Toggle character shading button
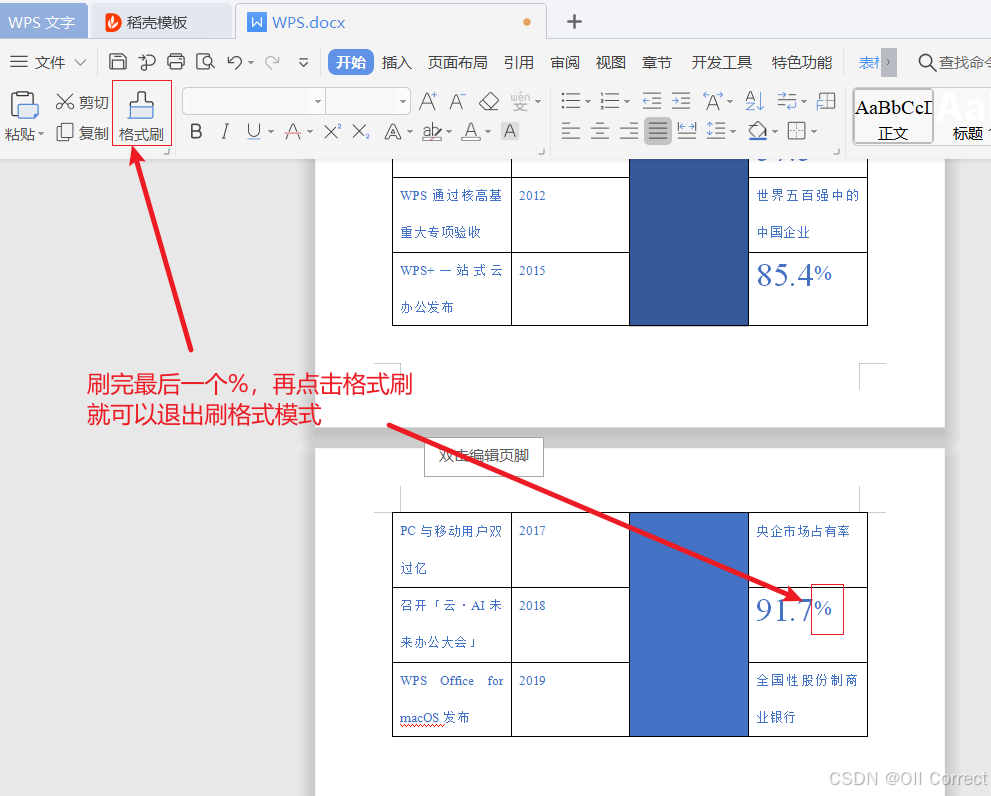The height and width of the screenshot is (796, 991). [510, 132]
